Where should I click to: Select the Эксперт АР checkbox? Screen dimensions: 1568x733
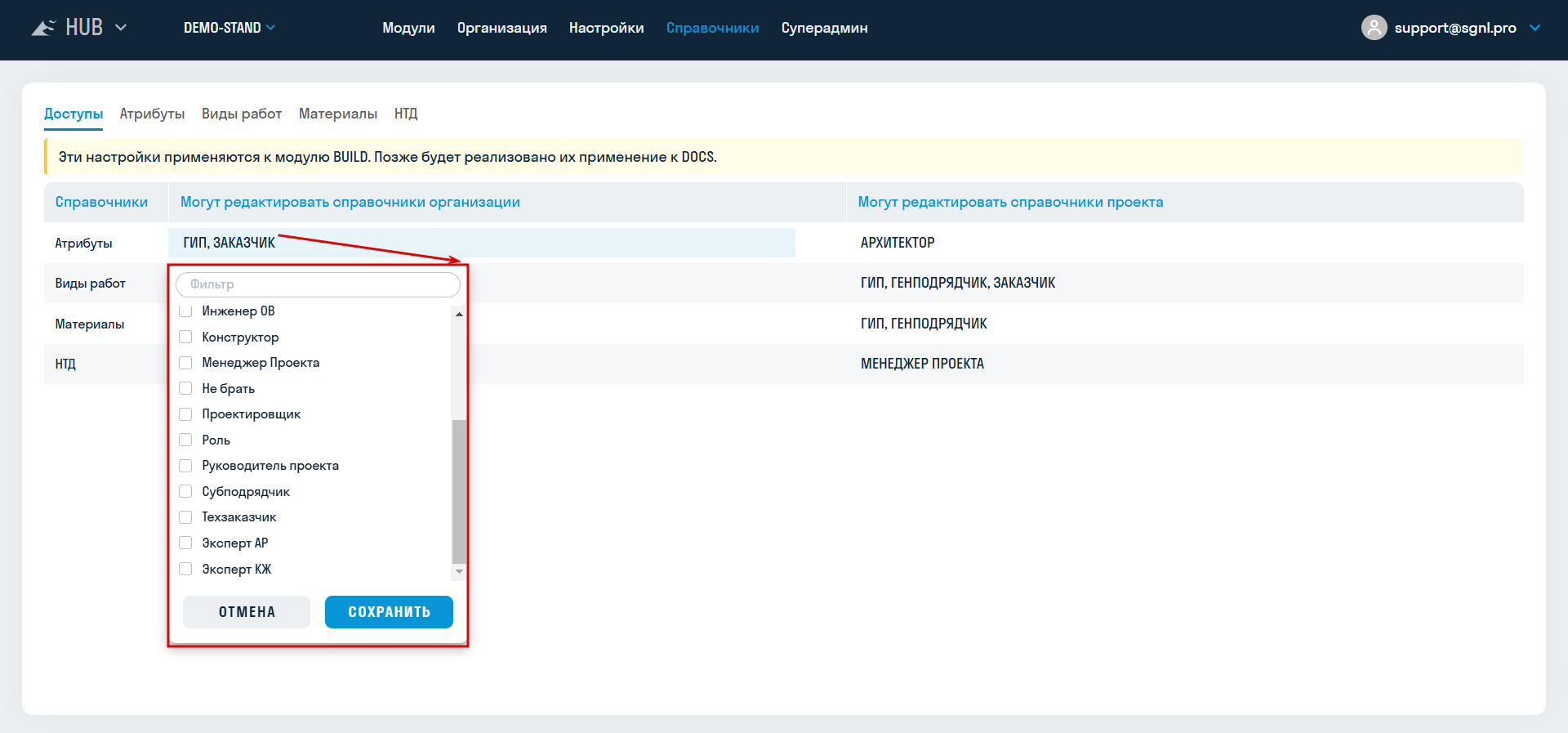(x=185, y=543)
